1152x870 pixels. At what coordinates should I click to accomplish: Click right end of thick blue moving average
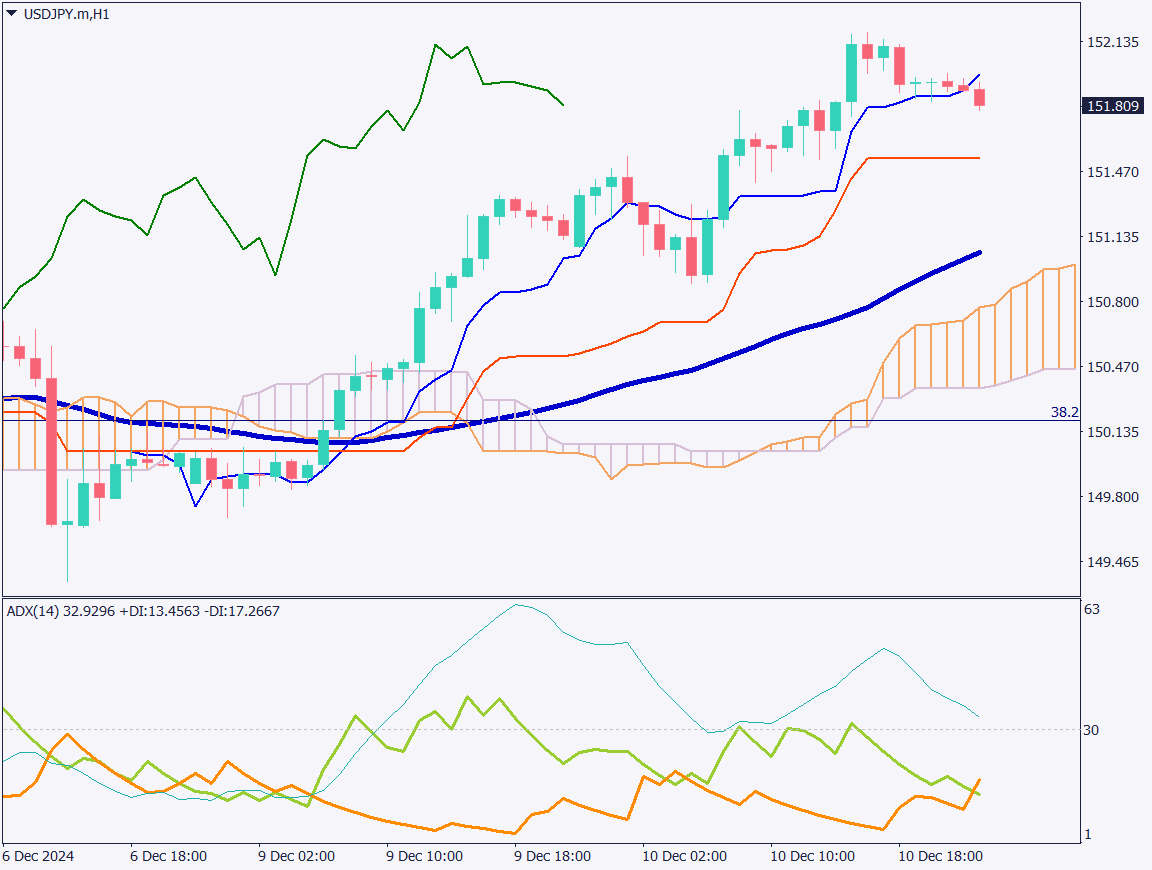pos(977,253)
